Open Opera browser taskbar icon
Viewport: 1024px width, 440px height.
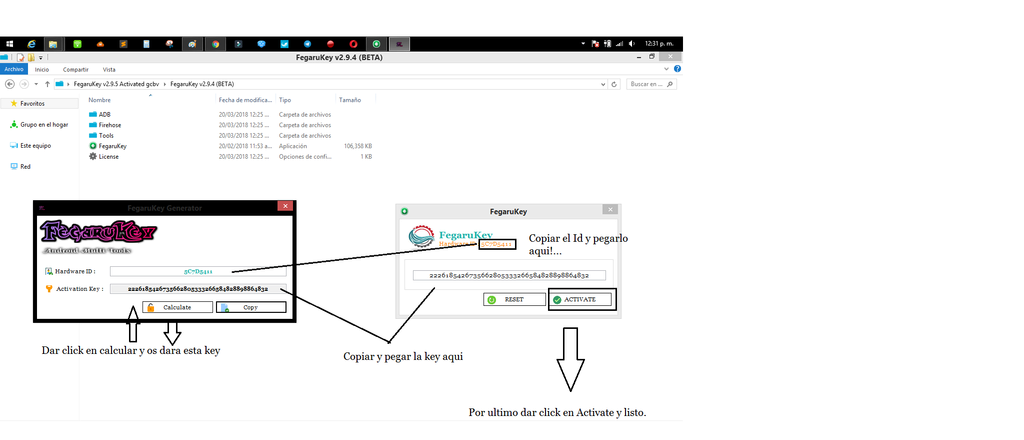pos(353,44)
